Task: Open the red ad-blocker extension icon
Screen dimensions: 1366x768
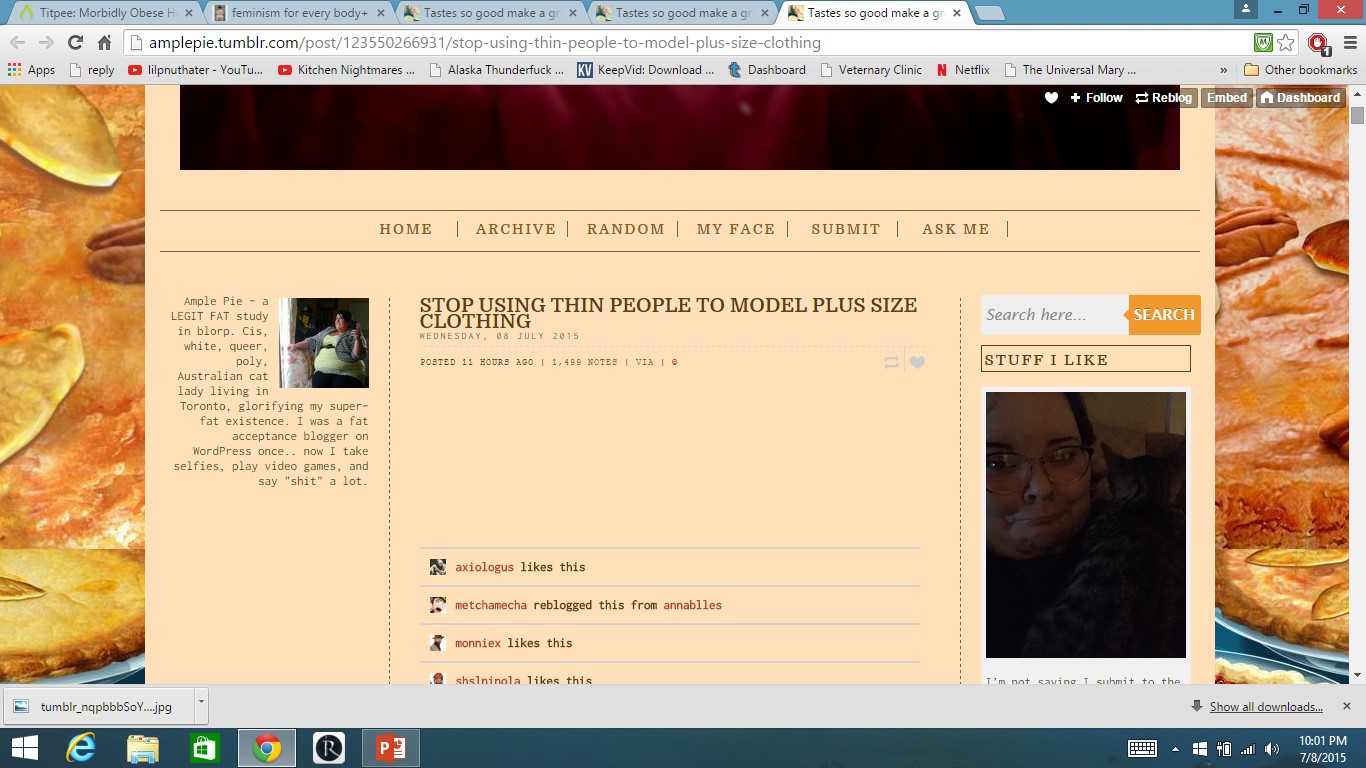Action: 1318,43
